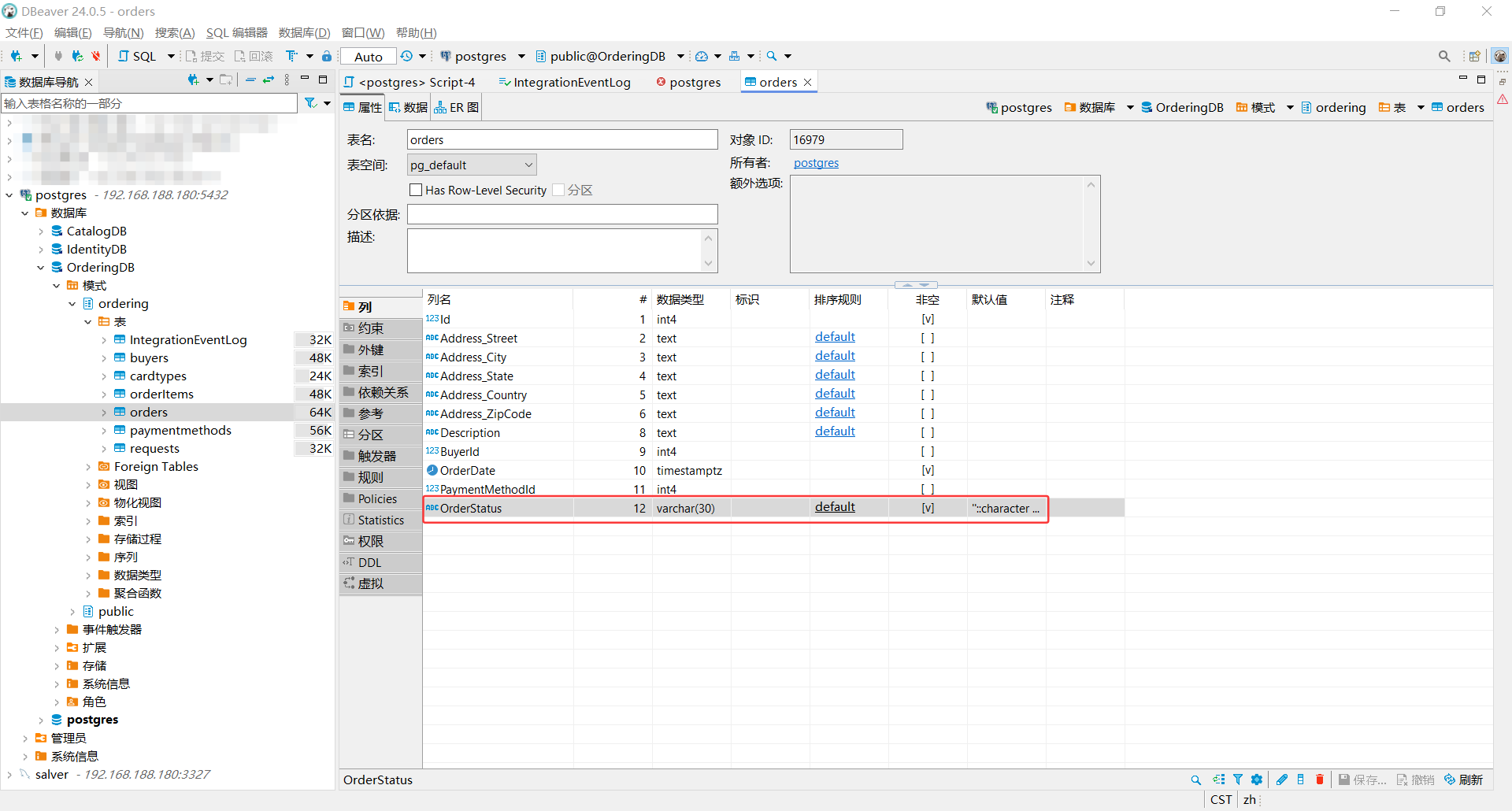The image size is (1512, 811).
Task: Open a new SQL editor via SQL button
Action: click(x=138, y=56)
